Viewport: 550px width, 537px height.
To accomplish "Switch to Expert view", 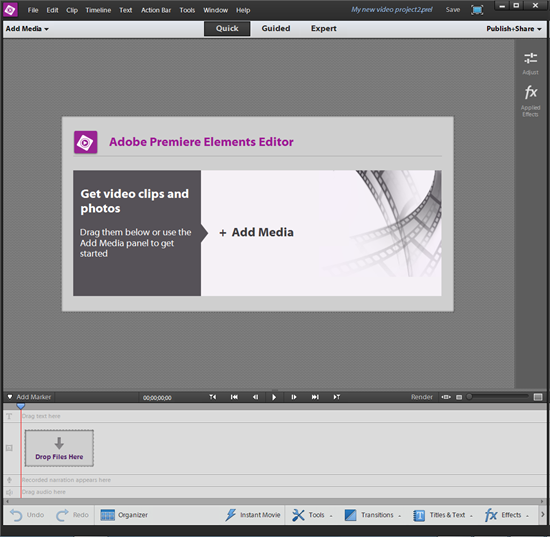I will click(323, 28).
